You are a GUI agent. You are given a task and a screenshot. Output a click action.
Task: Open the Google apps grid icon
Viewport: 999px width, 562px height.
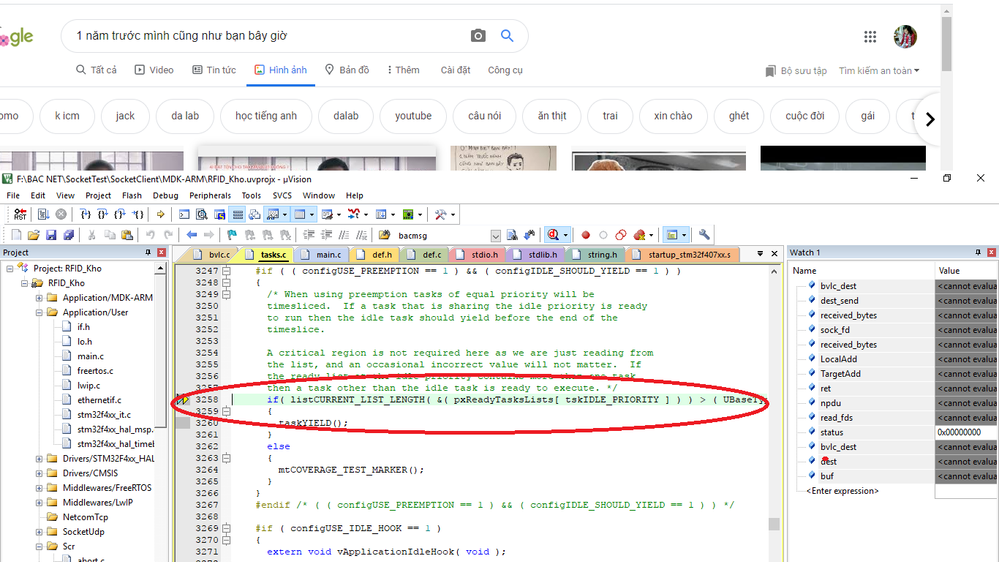coord(870,36)
